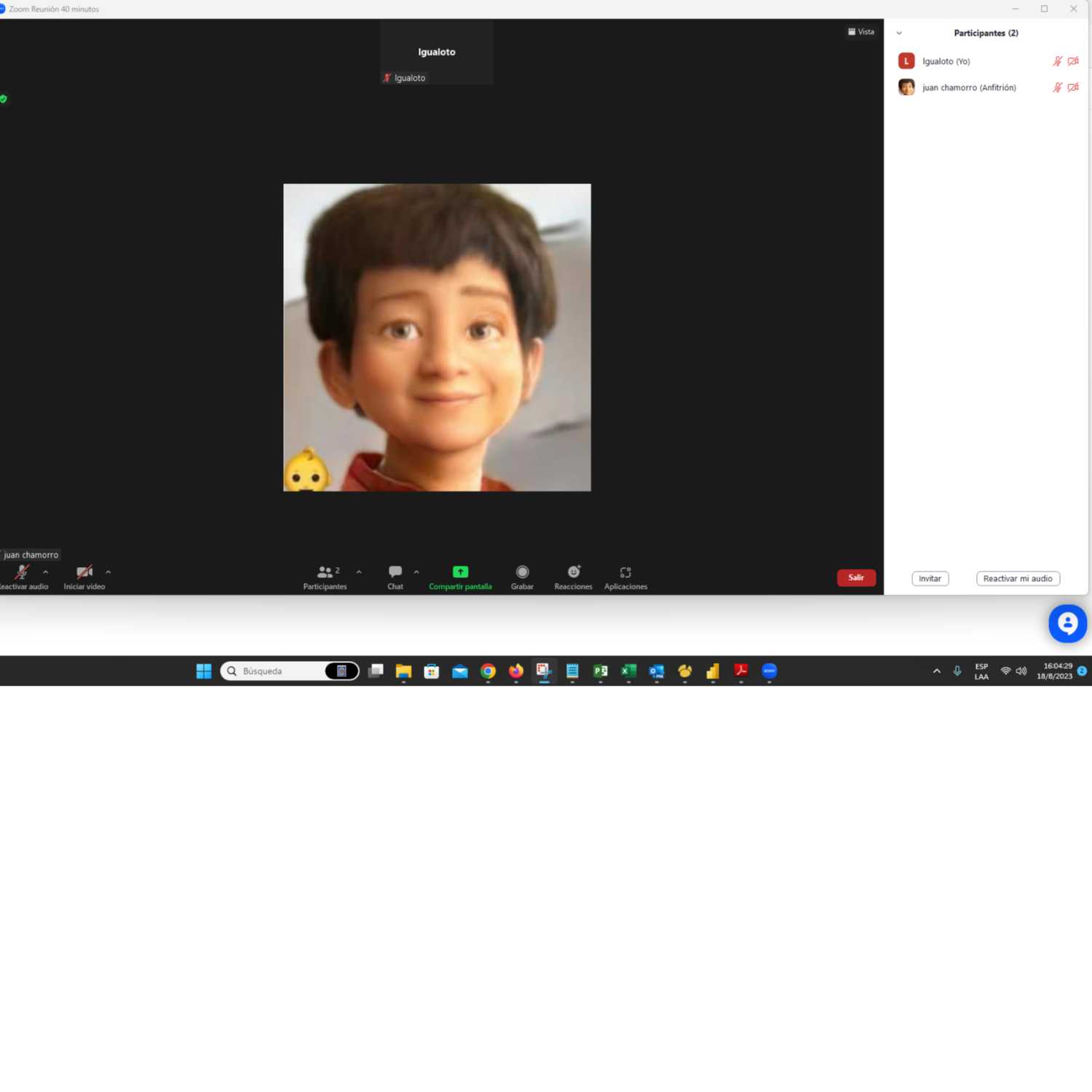
Task: Open Microsoft Project from the taskbar
Action: [x=601, y=671]
